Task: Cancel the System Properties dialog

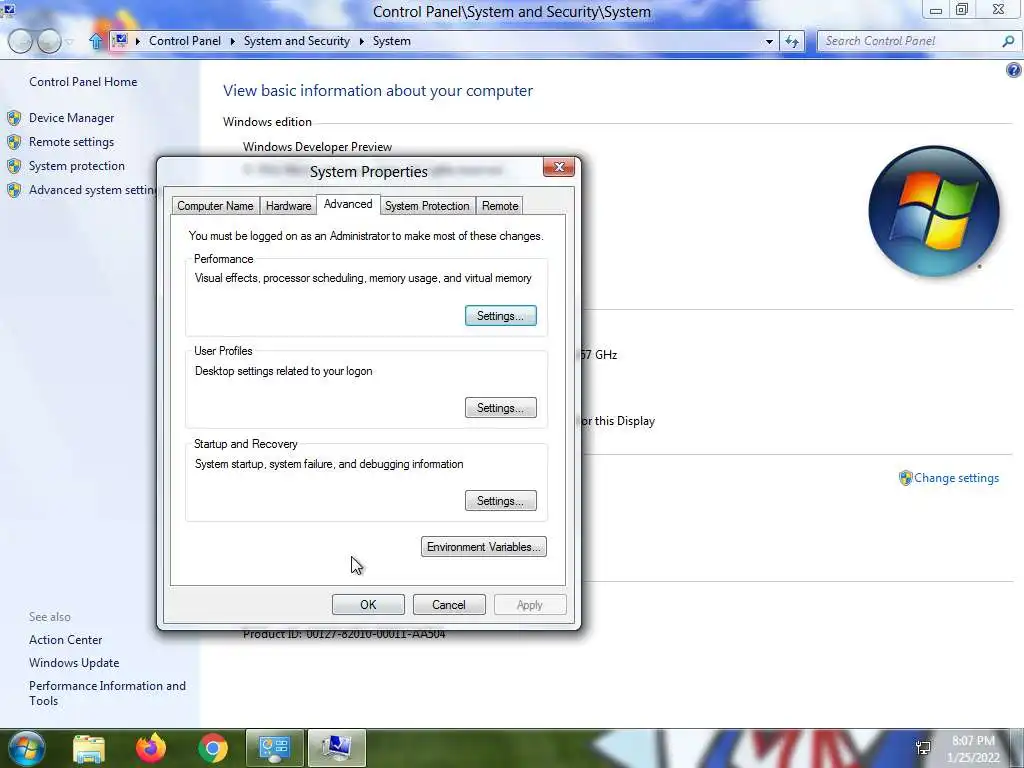Action: point(449,605)
